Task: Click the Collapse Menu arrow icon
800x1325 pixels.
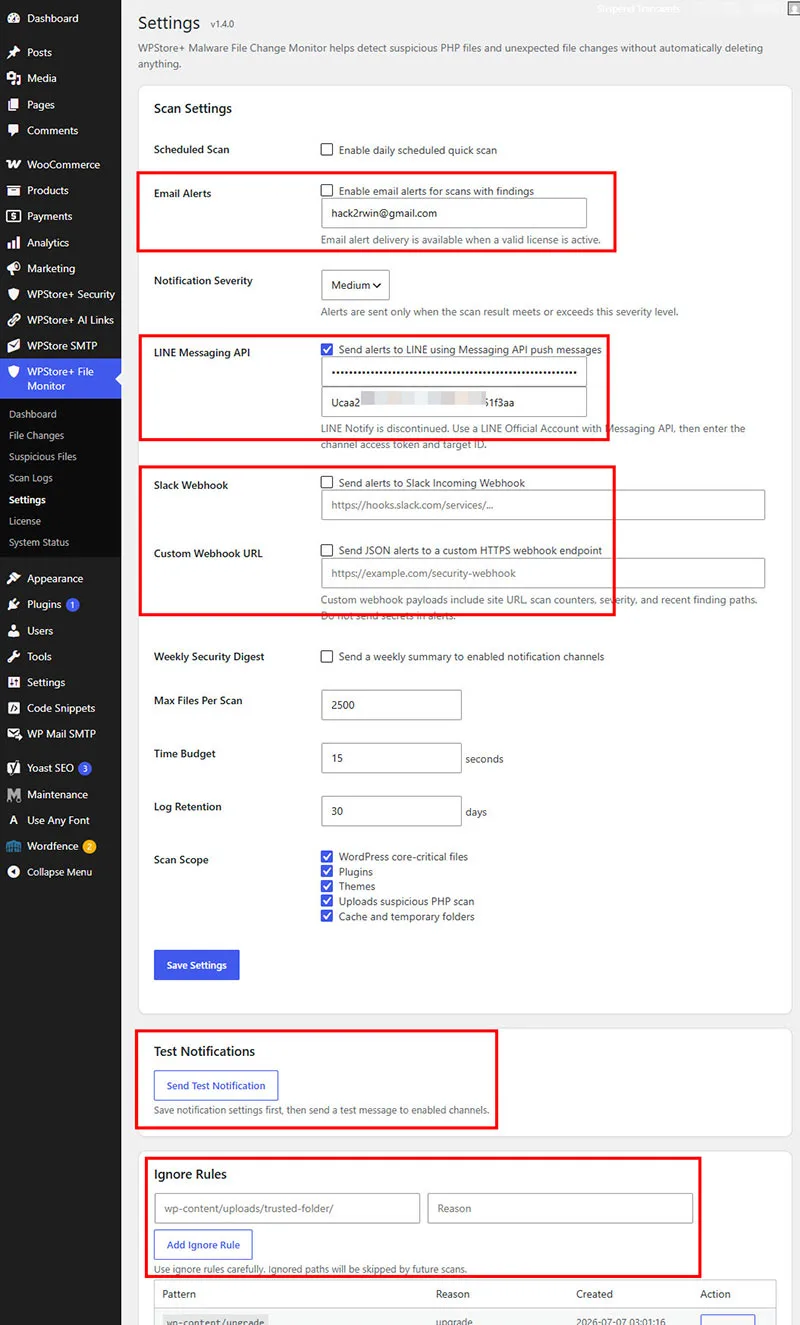Action: click(13, 872)
